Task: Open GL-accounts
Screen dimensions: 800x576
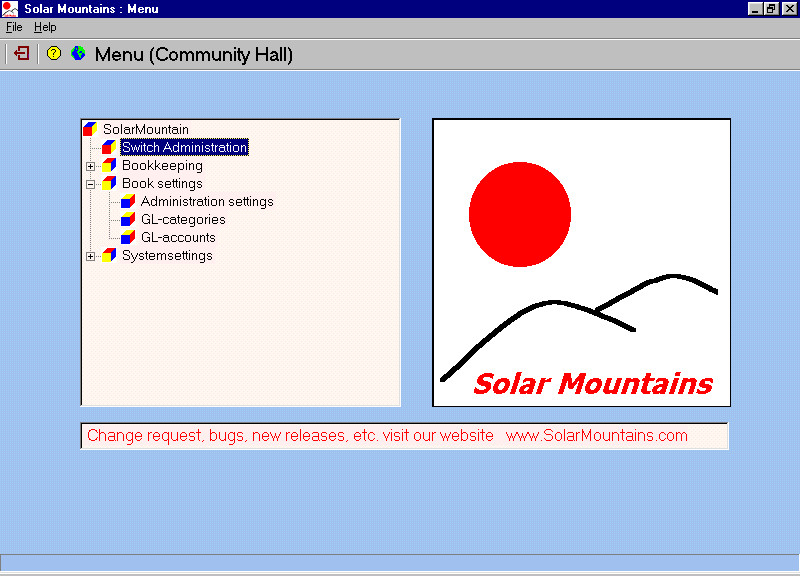Action: (178, 237)
